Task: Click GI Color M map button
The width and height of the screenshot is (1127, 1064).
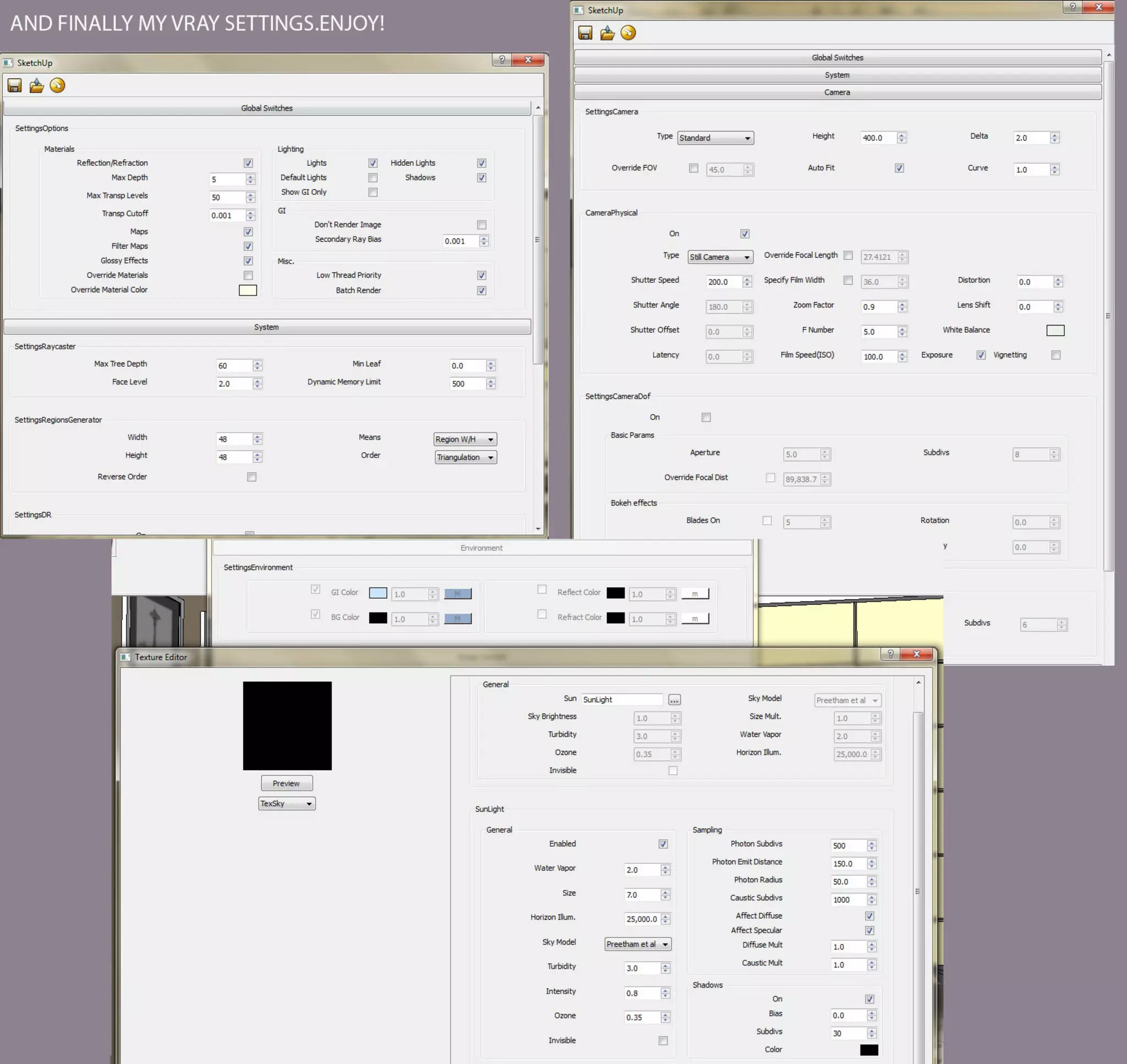Action: [457, 594]
